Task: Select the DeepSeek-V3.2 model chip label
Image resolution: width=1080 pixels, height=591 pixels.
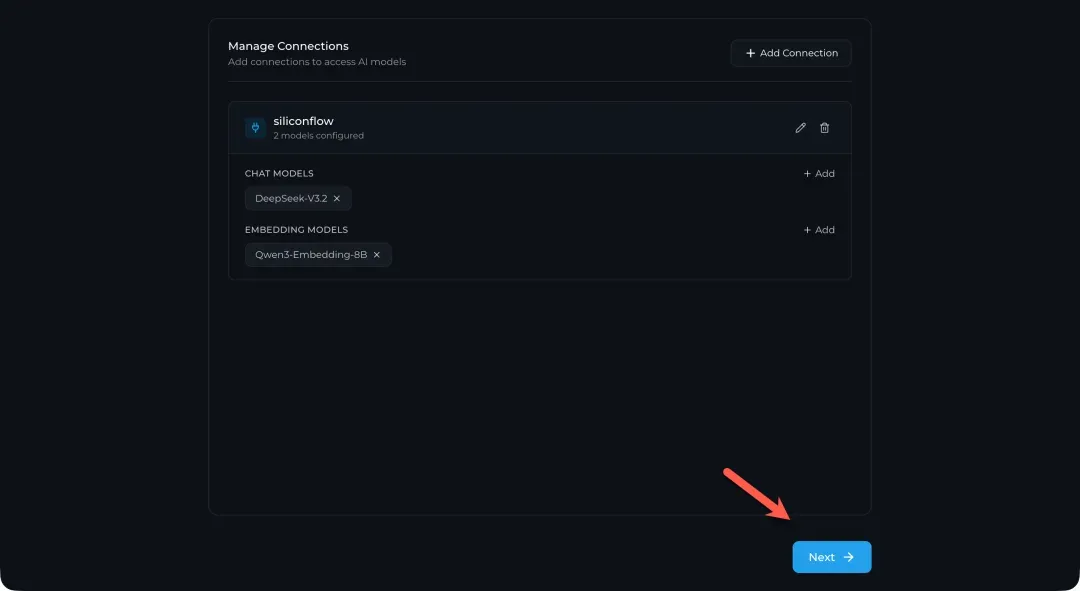Action: coord(290,199)
